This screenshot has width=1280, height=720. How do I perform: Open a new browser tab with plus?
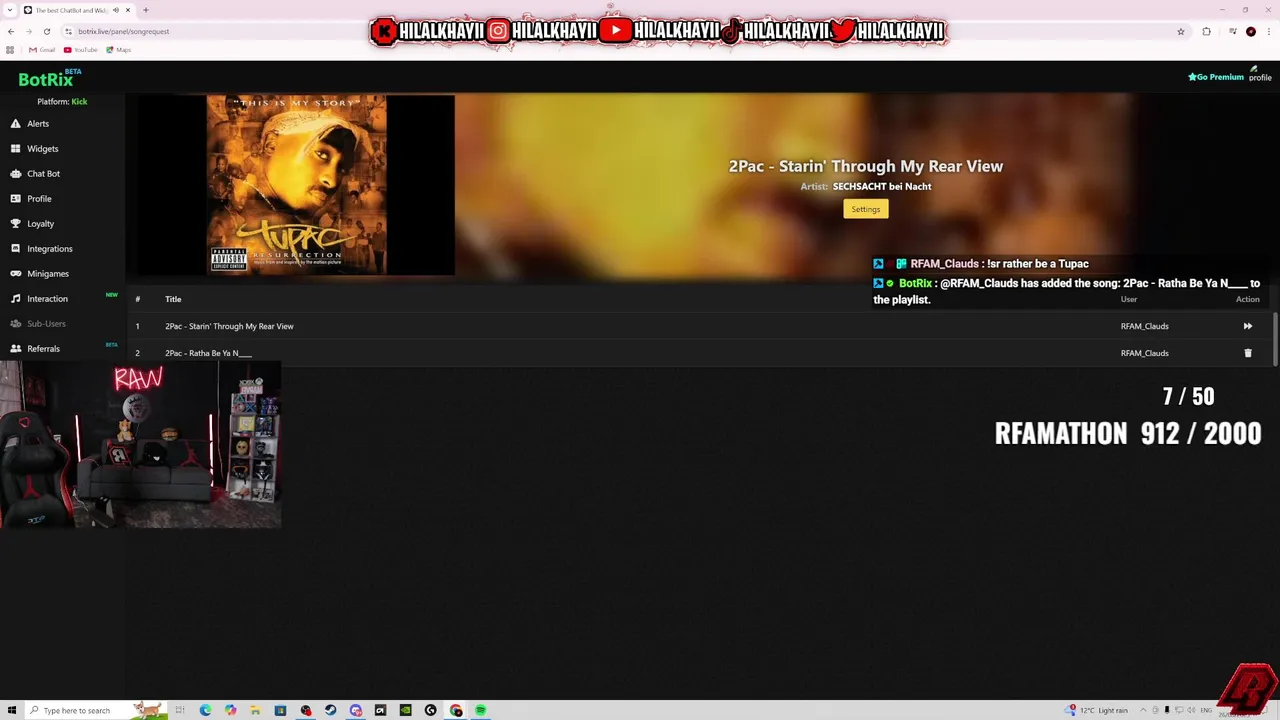tap(146, 10)
